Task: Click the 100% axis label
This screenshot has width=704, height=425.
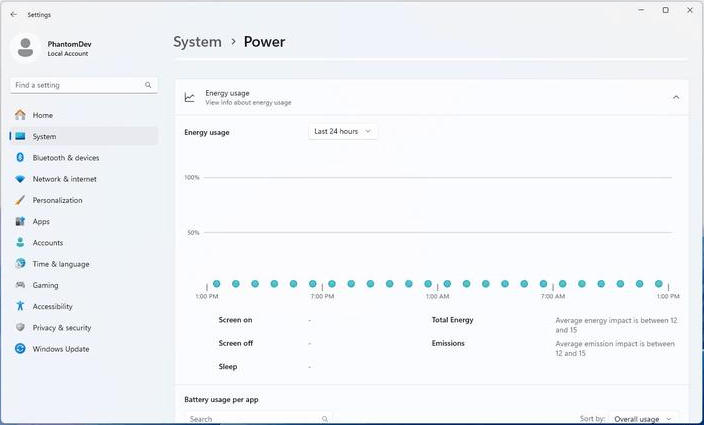Action: tap(192, 177)
